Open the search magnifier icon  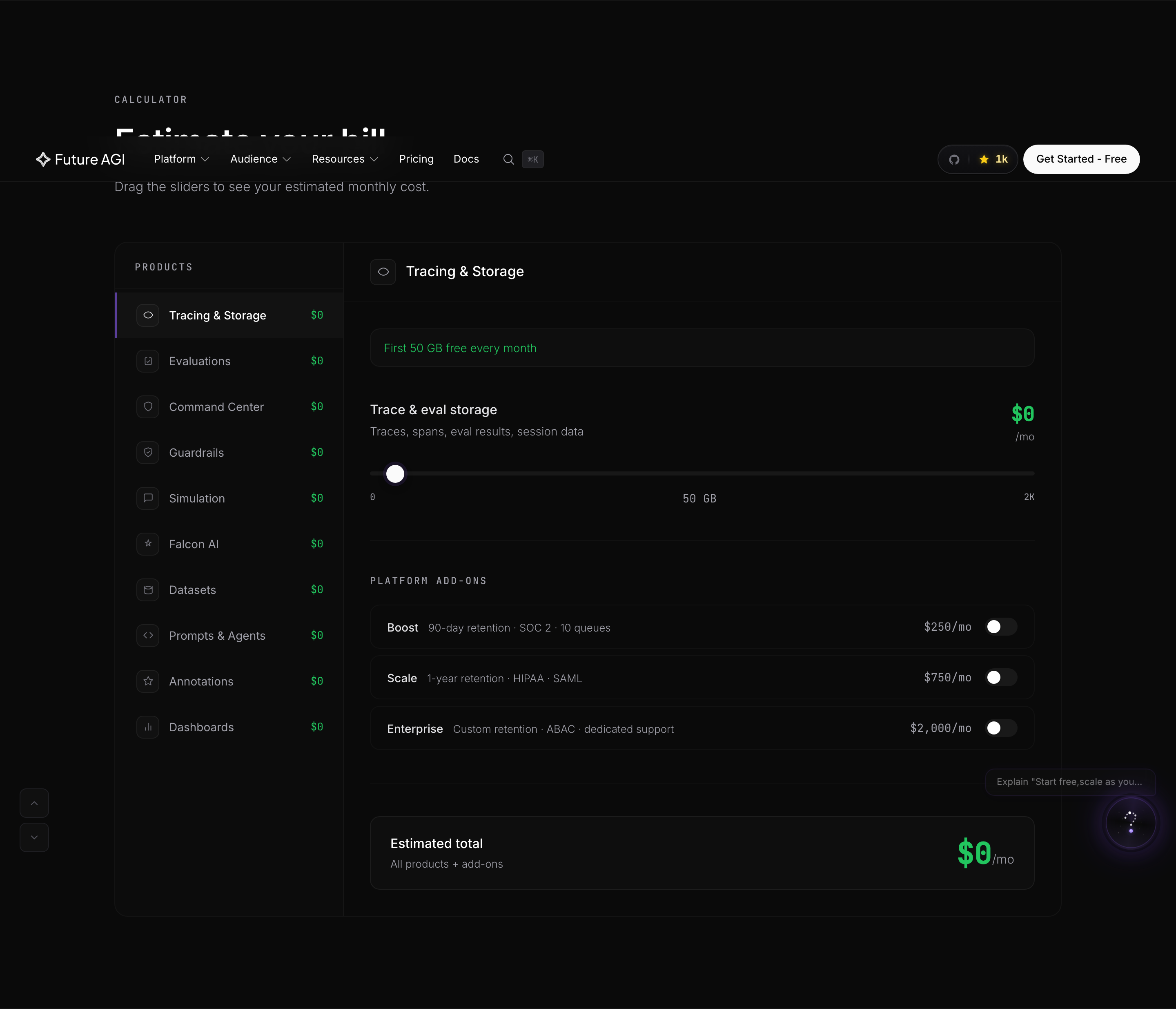[x=508, y=160]
